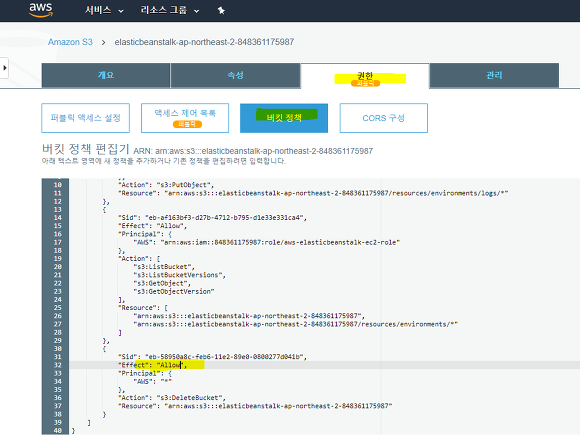Open the AWS home logo
Image resolution: width=580 pixels, height=441 pixels.
click(x=41, y=10)
